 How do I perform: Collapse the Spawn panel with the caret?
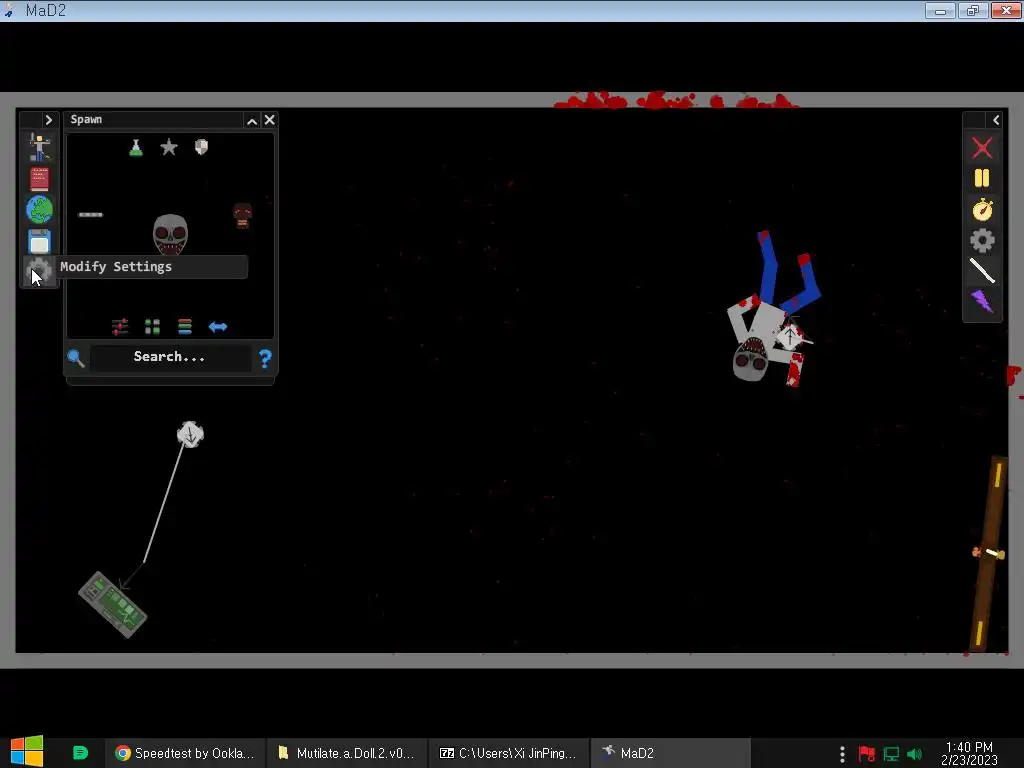tap(251, 121)
